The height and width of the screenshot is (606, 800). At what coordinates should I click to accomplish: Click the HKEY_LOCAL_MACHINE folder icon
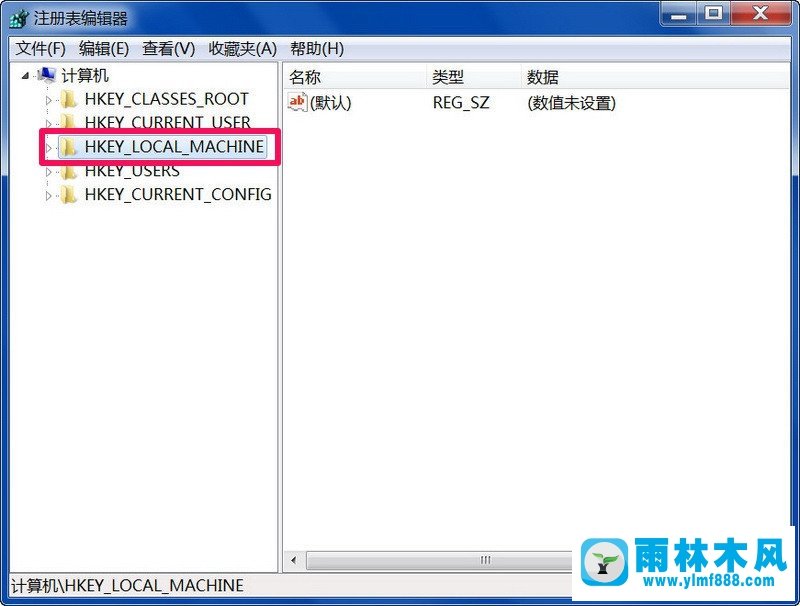pos(68,147)
